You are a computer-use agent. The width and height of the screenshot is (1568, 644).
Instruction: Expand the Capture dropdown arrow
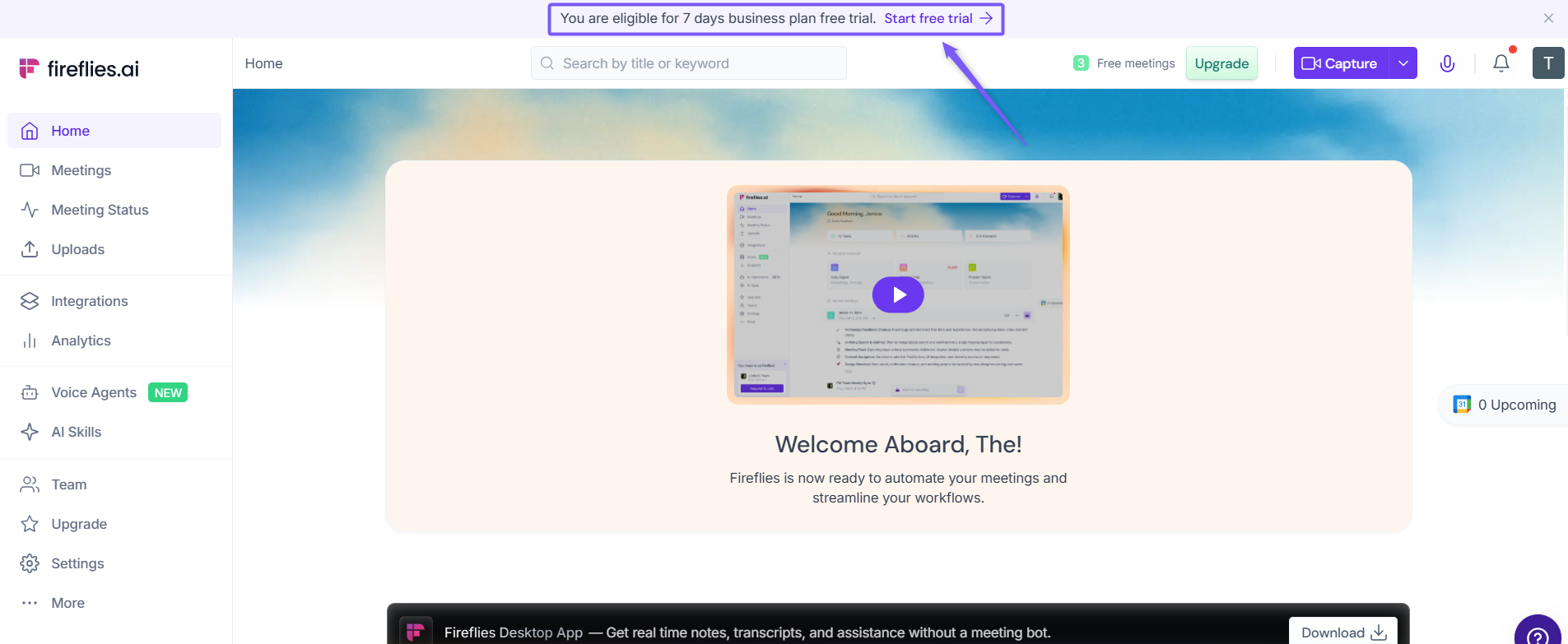[1403, 63]
